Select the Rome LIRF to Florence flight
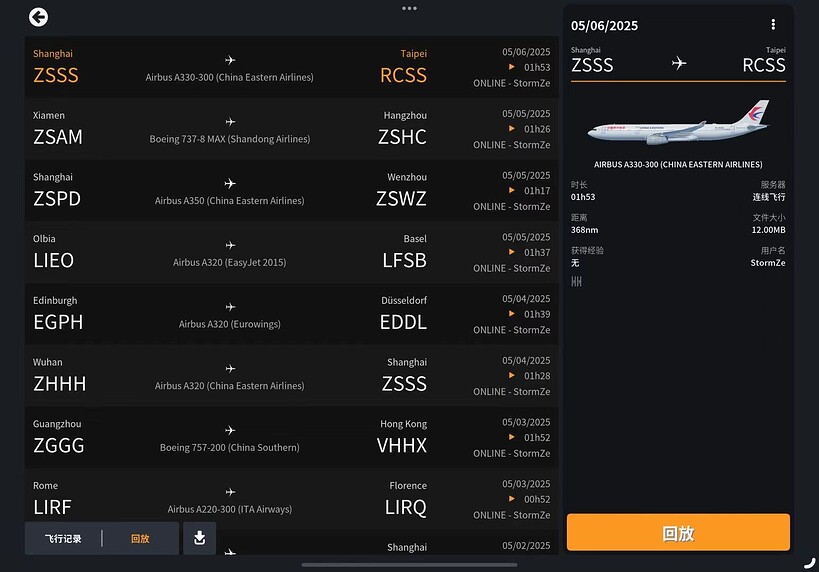 291,499
